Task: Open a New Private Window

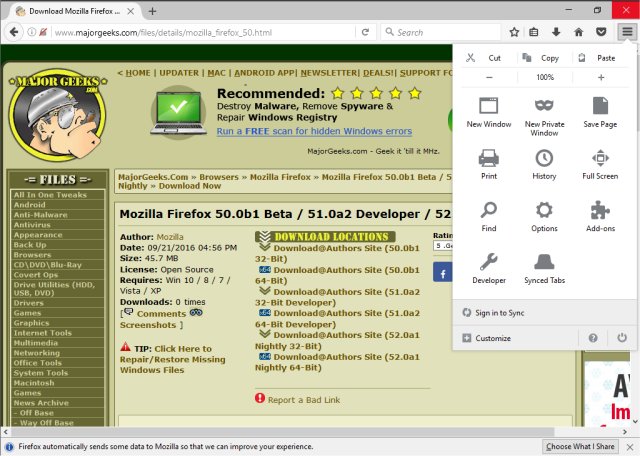Action: [544, 117]
